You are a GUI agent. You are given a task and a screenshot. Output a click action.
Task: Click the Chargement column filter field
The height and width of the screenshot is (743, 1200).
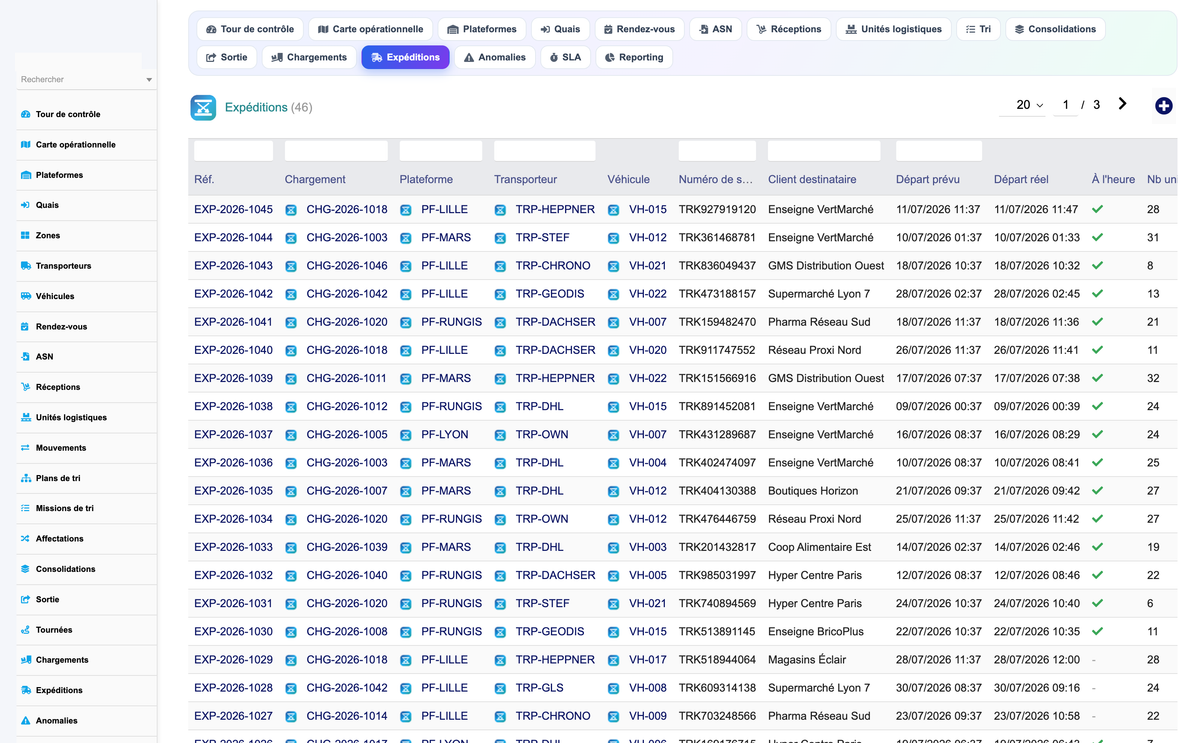point(336,151)
